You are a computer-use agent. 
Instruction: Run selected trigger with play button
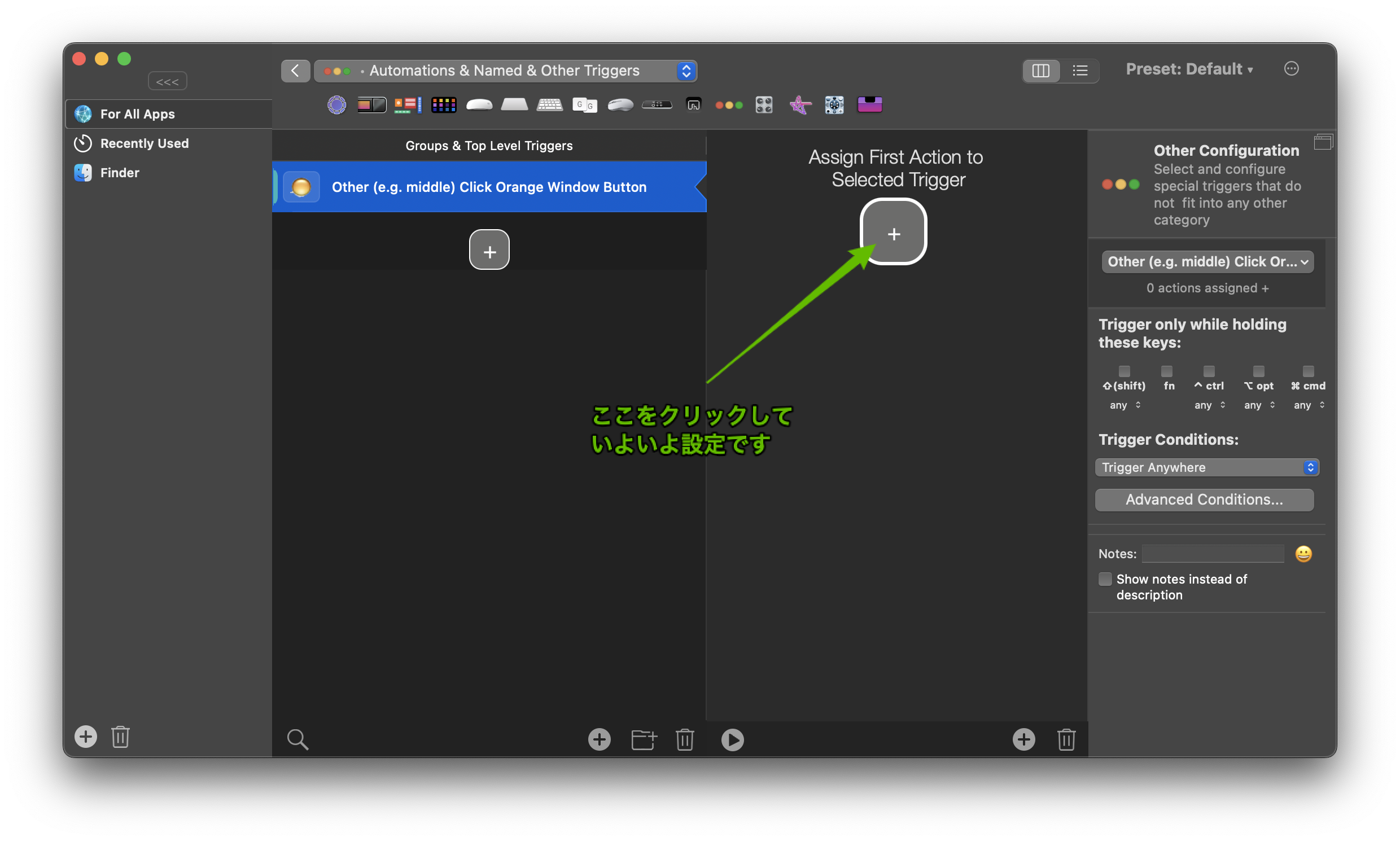pos(732,739)
